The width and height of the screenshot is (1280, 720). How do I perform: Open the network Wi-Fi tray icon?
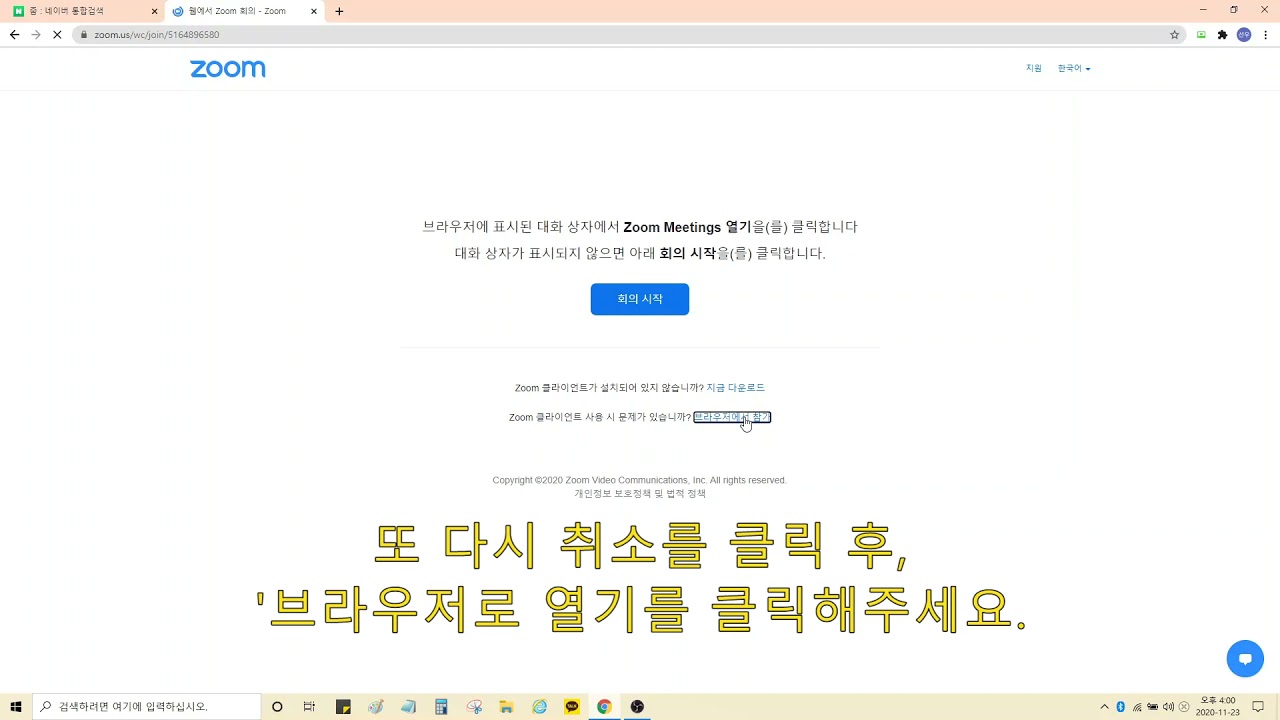point(1136,707)
